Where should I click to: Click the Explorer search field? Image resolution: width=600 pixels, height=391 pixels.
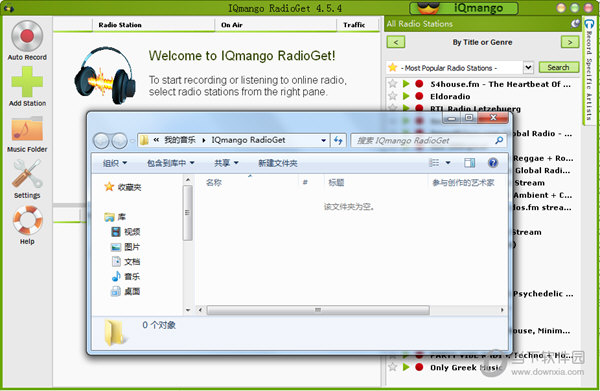[429, 140]
